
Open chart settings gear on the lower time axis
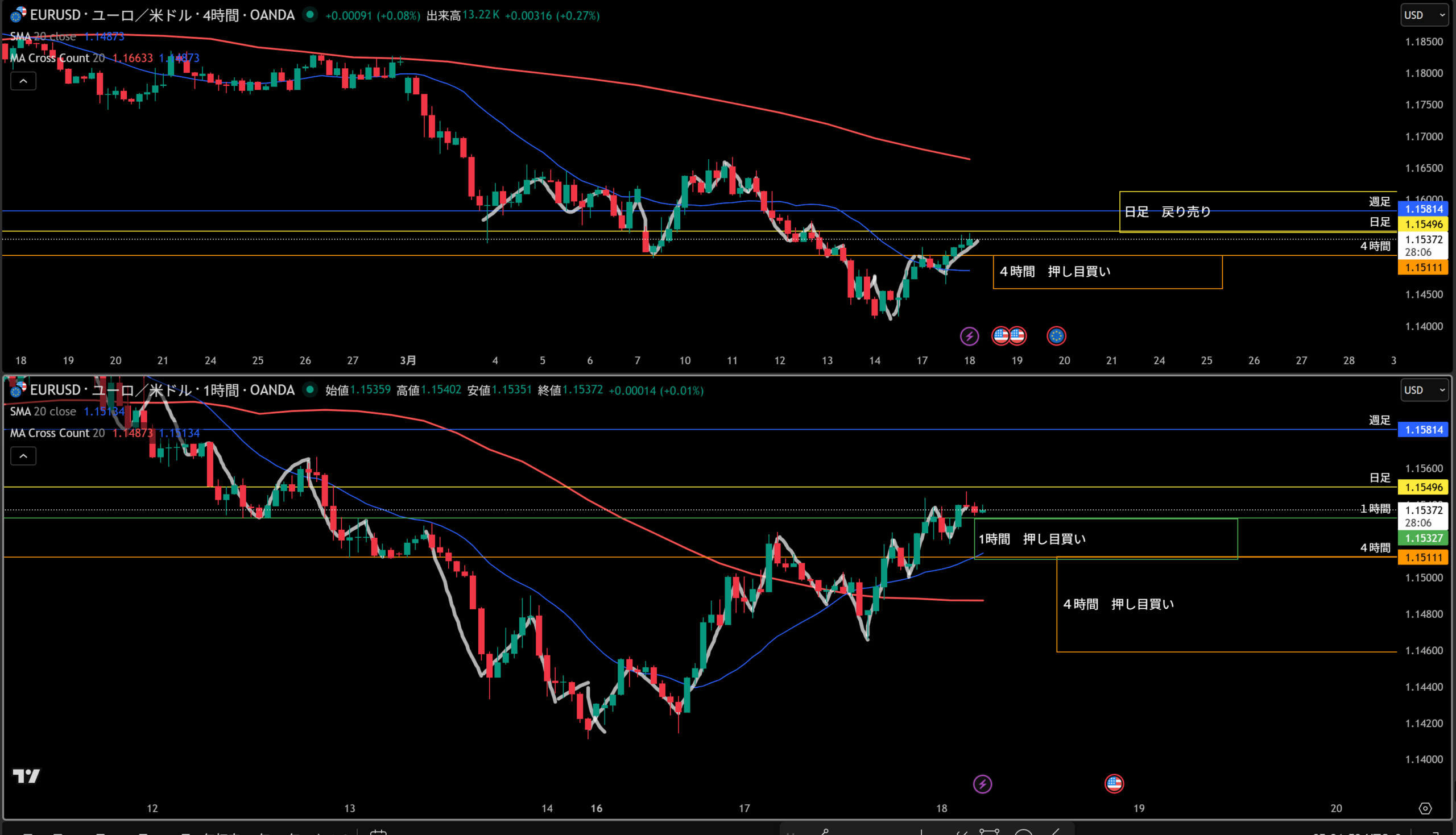pyautogui.click(x=1425, y=809)
